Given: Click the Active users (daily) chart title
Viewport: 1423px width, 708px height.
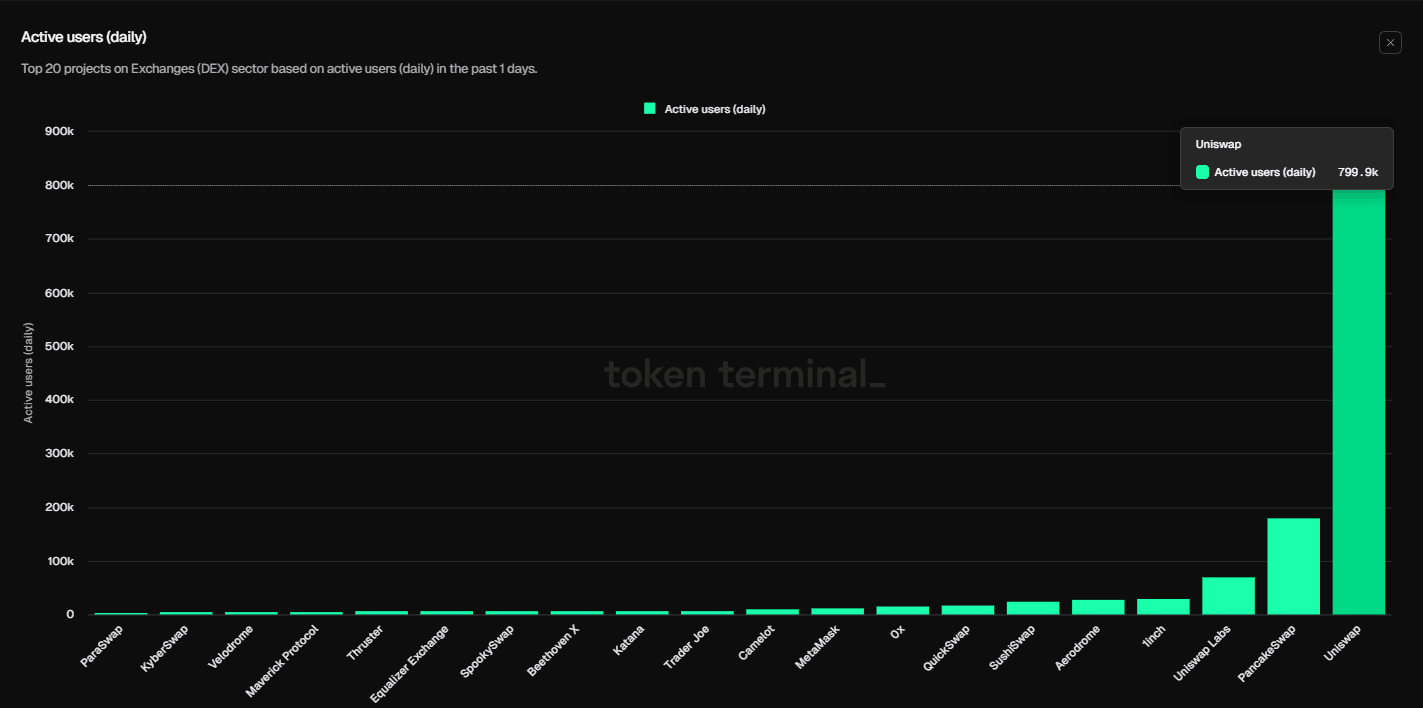Looking at the screenshot, I should [83, 36].
